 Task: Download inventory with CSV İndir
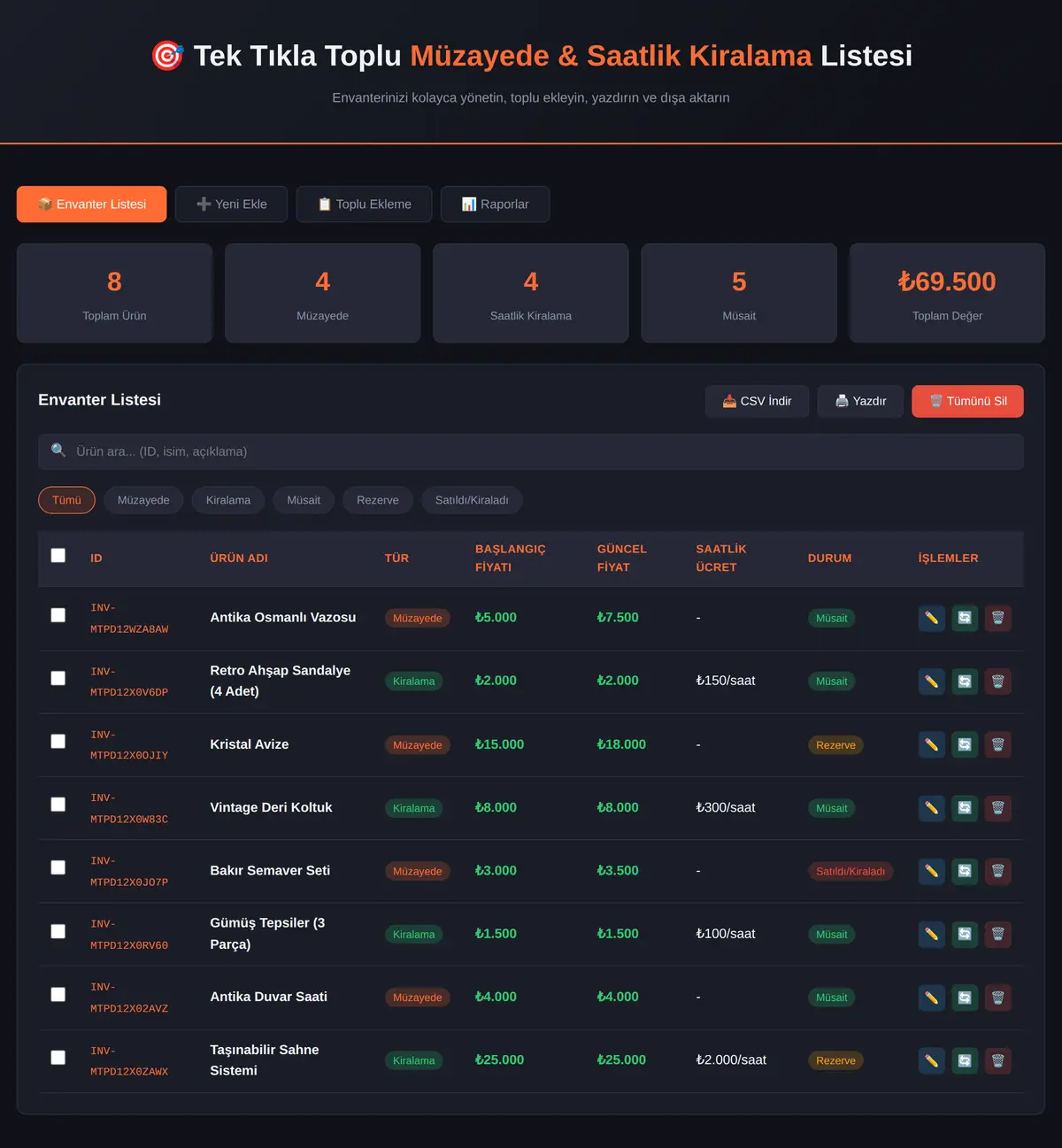[757, 401]
